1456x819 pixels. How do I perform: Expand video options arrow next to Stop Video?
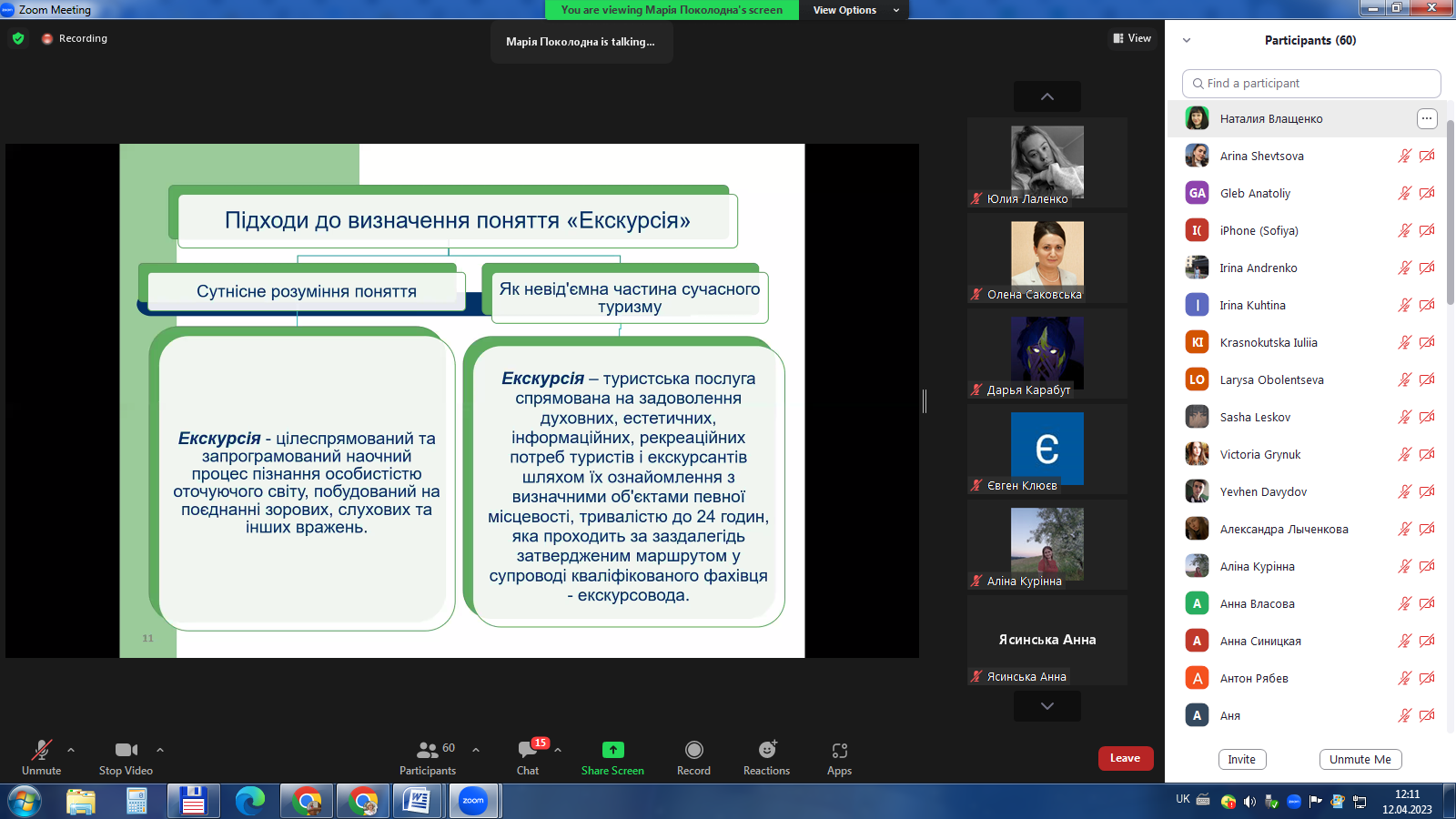point(160,750)
